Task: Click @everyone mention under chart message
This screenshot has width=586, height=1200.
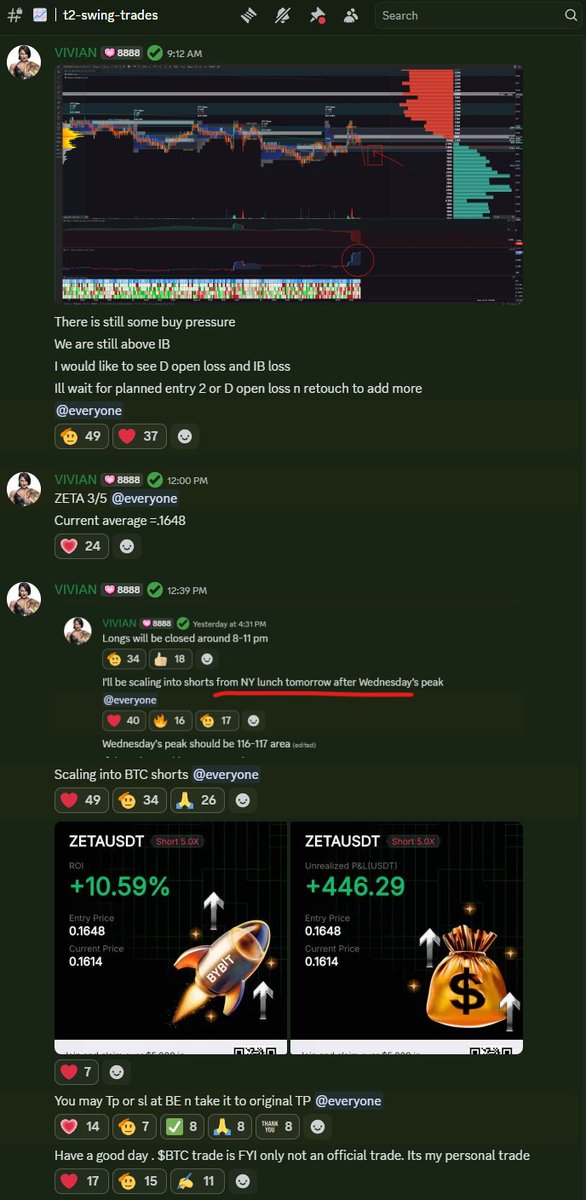Action: (89, 410)
